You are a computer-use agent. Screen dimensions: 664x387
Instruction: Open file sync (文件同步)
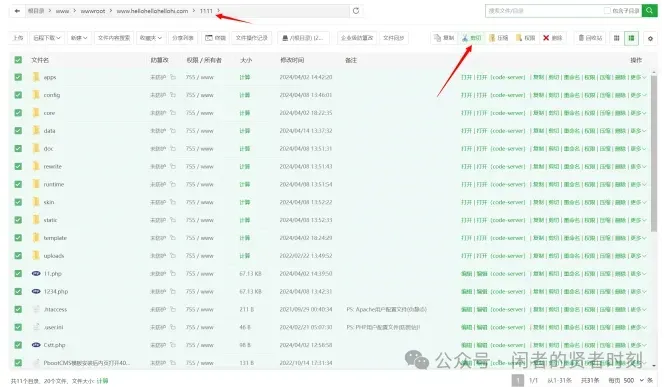[x=393, y=38]
